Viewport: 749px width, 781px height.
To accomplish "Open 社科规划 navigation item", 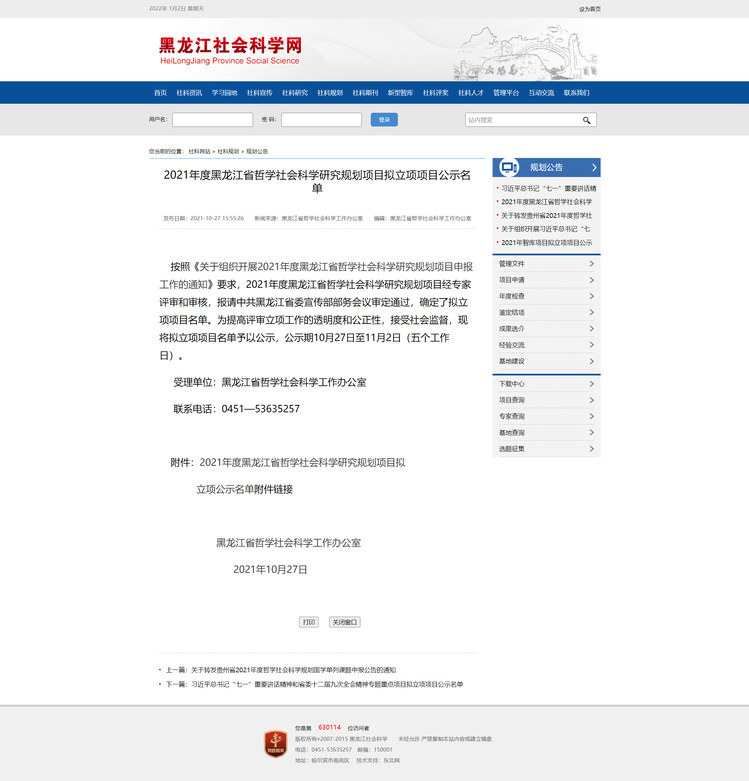I will (x=330, y=93).
